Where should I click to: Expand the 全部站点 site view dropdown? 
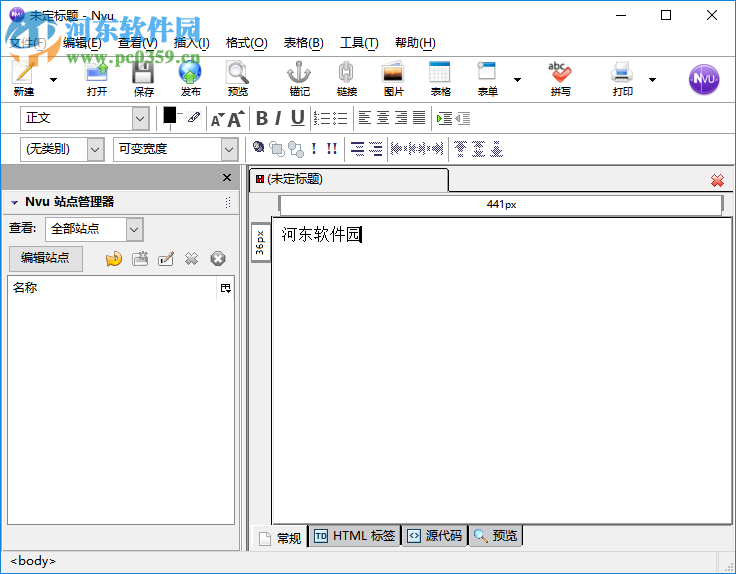[x=94, y=229]
